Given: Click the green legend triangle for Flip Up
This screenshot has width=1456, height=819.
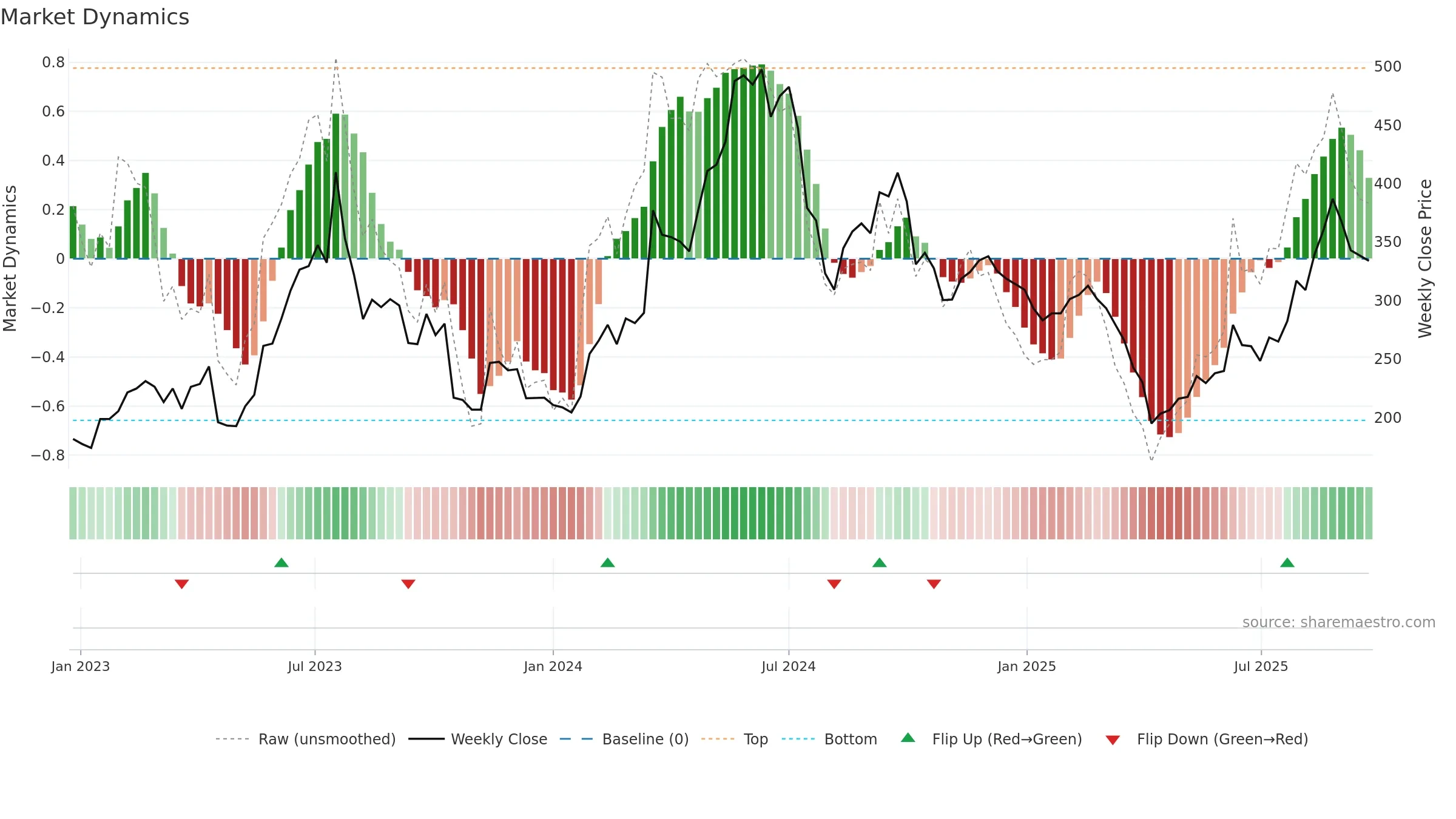Looking at the screenshot, I should [x=908, y=738].
